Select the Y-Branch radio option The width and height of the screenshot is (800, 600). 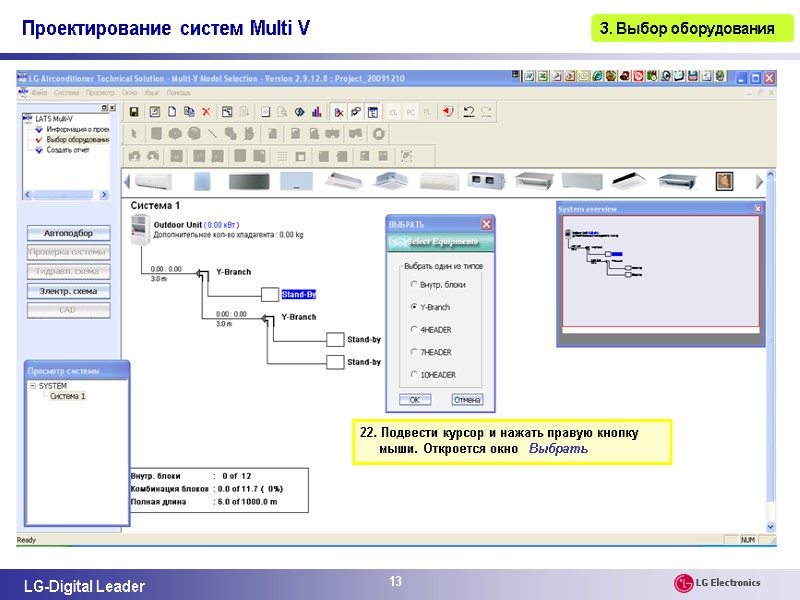pos(414,307)
